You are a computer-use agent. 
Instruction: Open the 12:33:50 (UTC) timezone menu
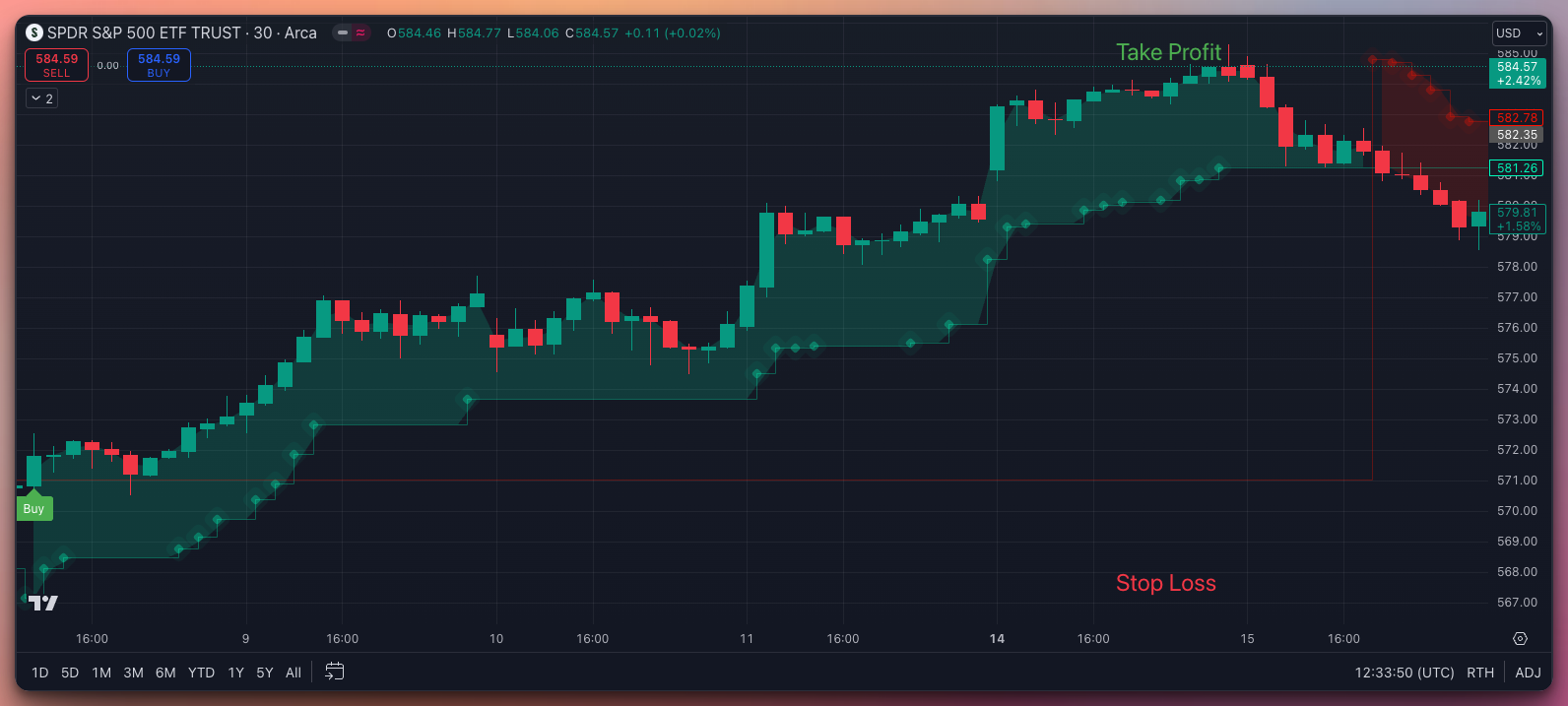(1405, 673)
